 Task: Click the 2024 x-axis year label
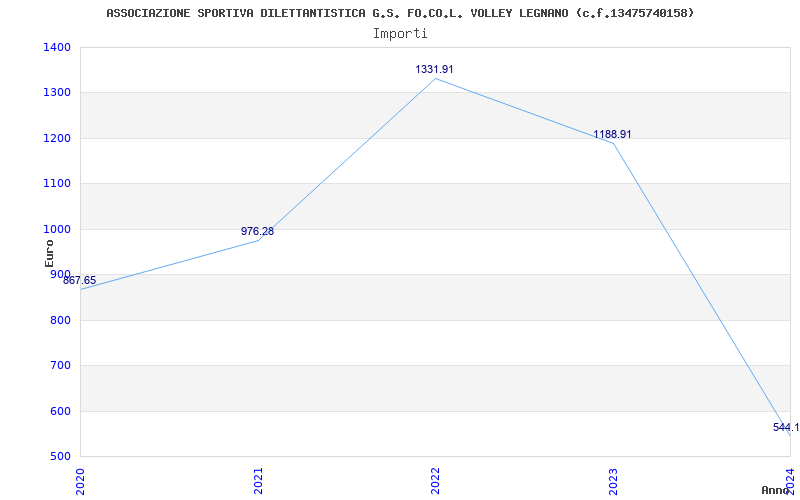(790, 481)
